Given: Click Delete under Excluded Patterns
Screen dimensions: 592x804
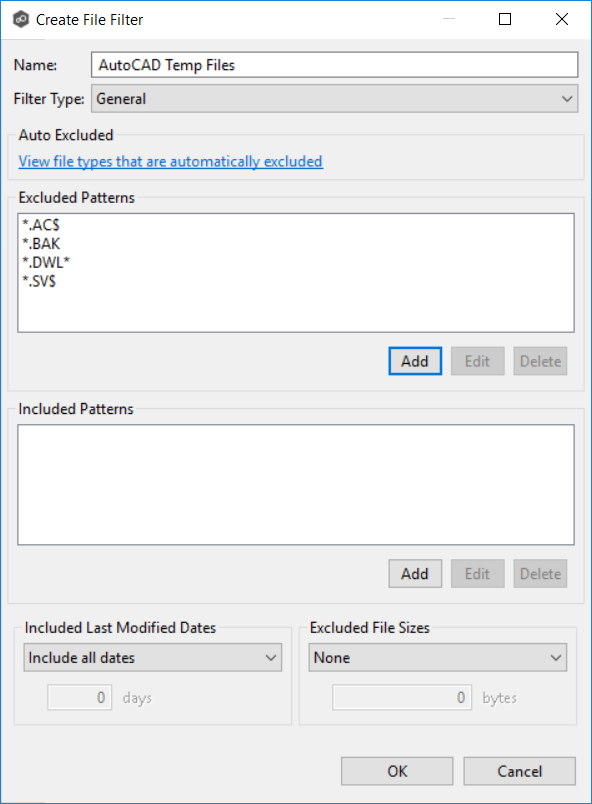Looking at the screenshot, I should click(540, 361).
